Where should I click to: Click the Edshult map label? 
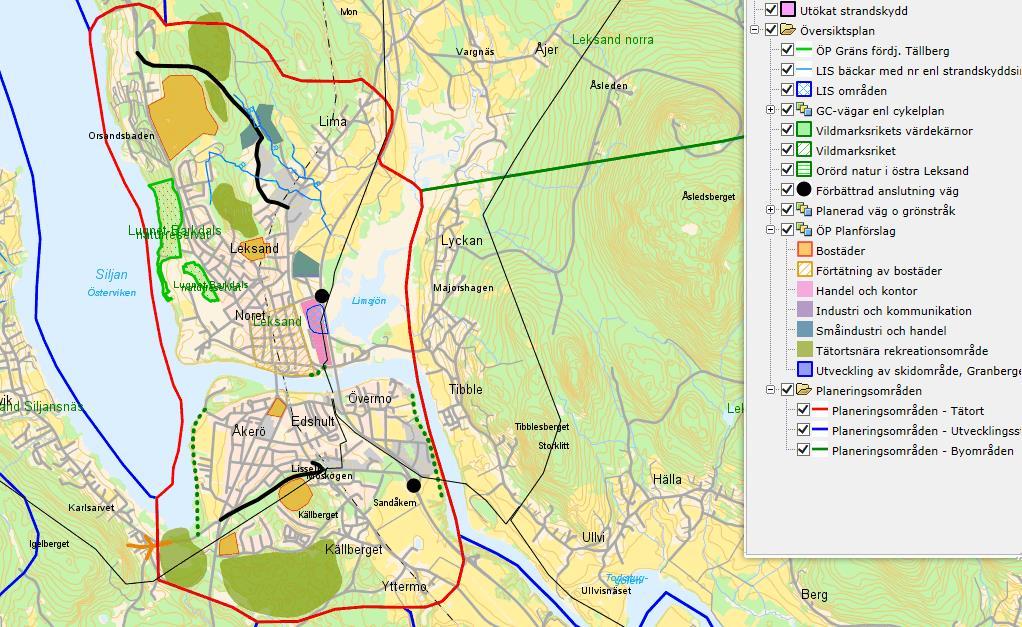(x=313, y=421)
